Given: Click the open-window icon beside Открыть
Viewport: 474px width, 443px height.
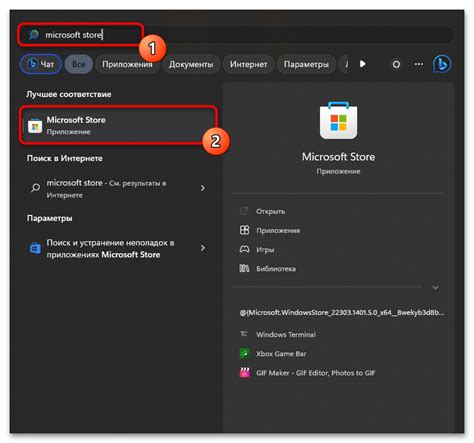Looking at the screenshot, I should [244, 211].
